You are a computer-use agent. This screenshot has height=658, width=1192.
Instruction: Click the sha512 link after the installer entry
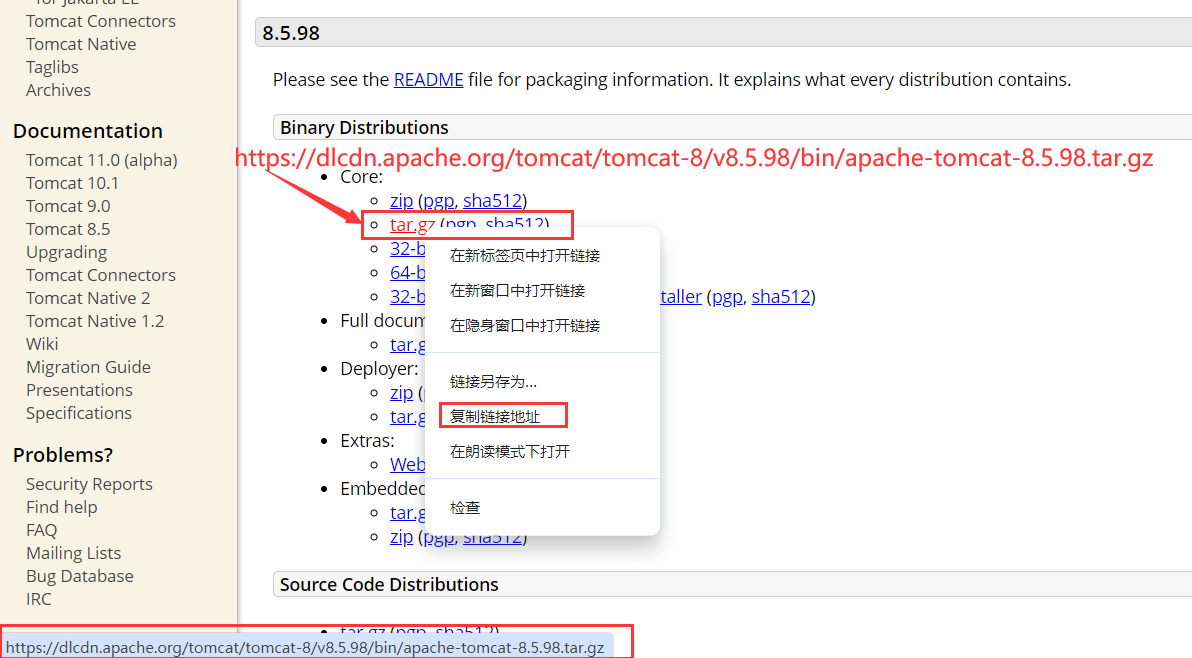tap(781, 297)
